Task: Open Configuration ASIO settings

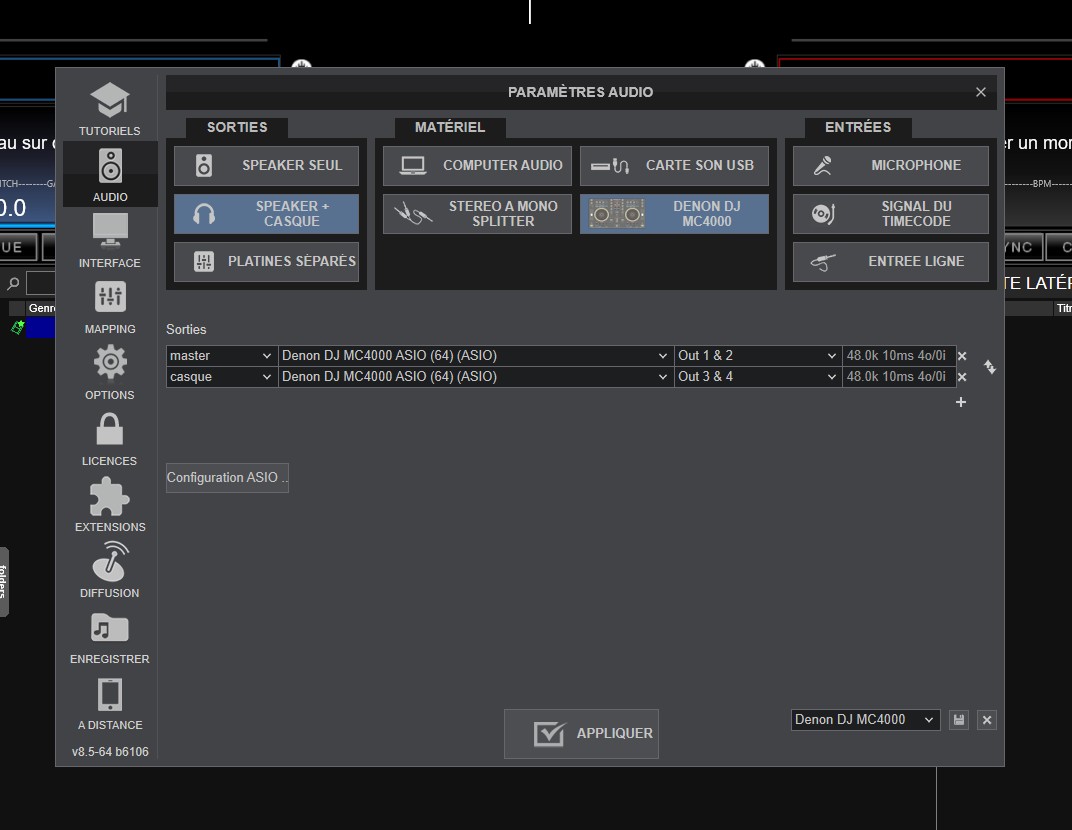Action: coord(227,478)
